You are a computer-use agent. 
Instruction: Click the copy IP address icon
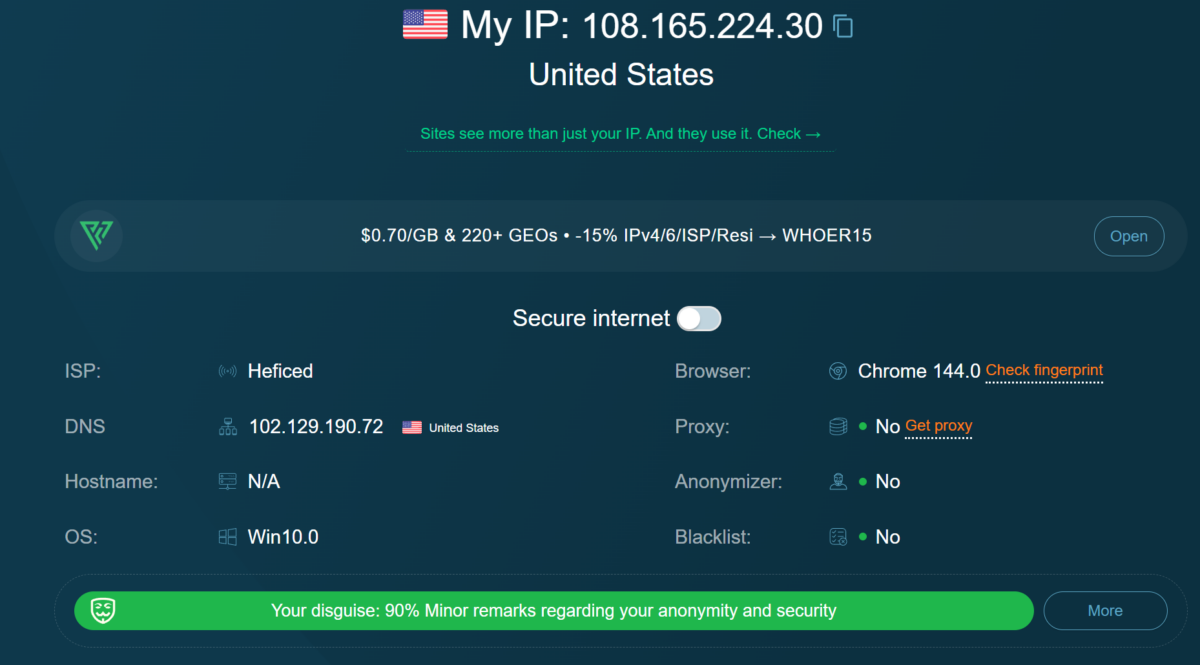click(x=843, y=27)
